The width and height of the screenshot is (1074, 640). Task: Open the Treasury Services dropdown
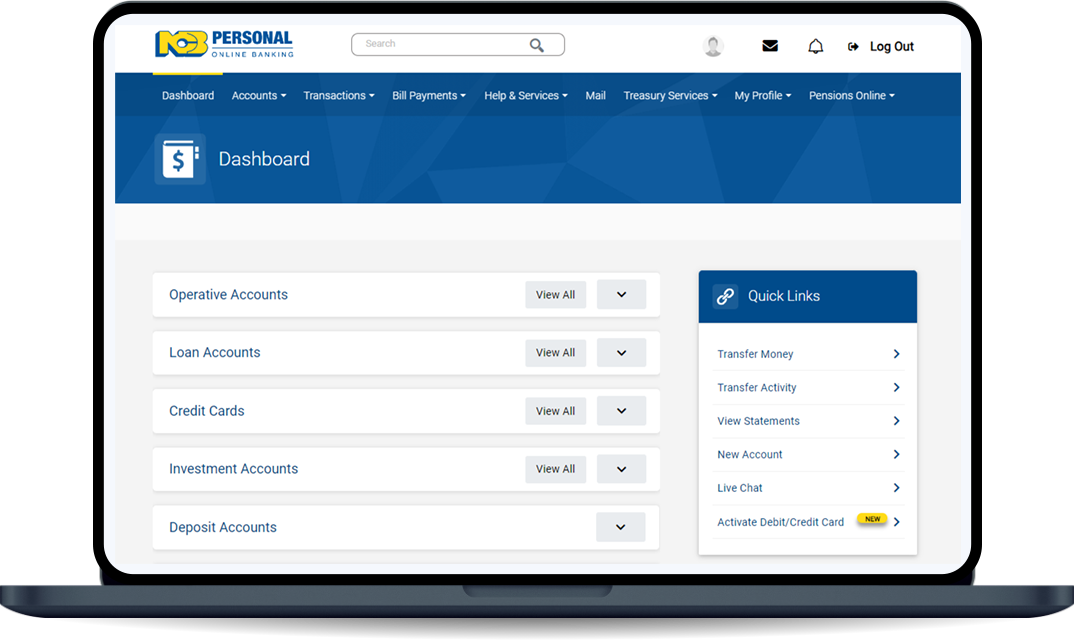tap(670, 96)
